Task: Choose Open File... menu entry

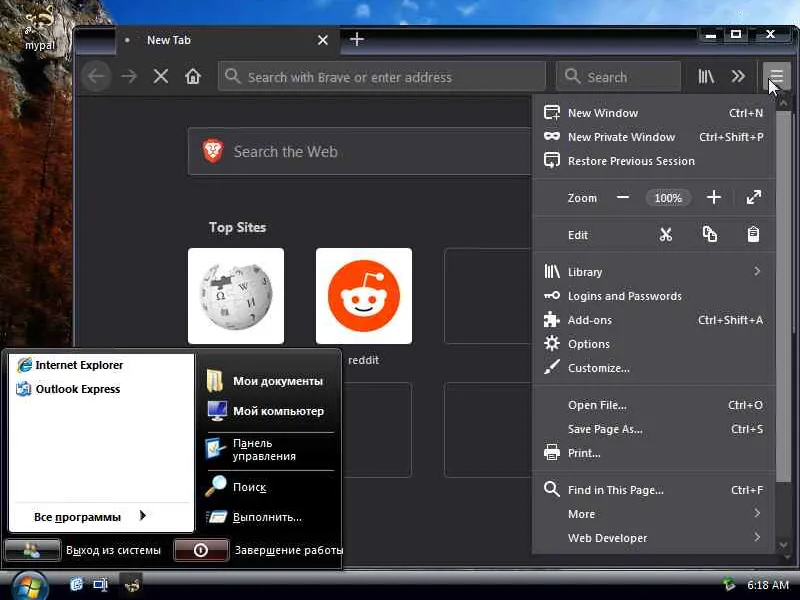Action: (x=654, y=405)
